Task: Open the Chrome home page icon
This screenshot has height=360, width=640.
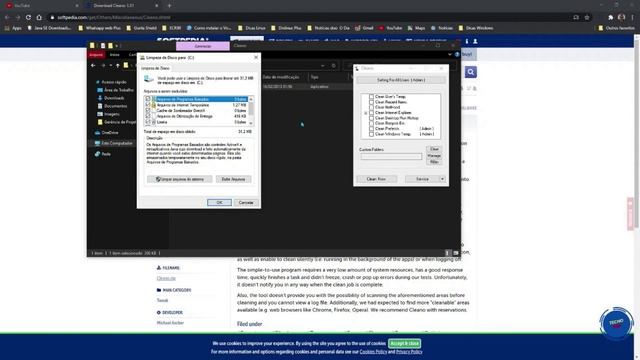Action: 39,18
